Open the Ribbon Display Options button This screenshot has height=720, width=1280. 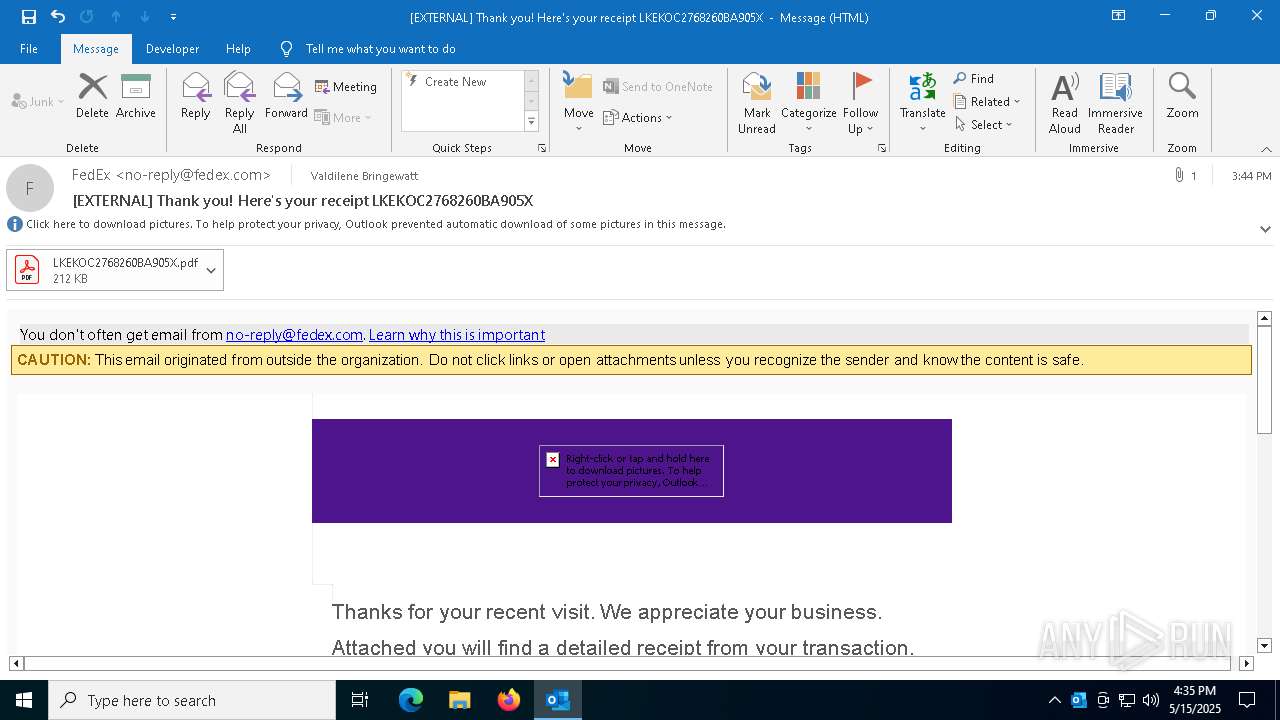pos(1118,16)
